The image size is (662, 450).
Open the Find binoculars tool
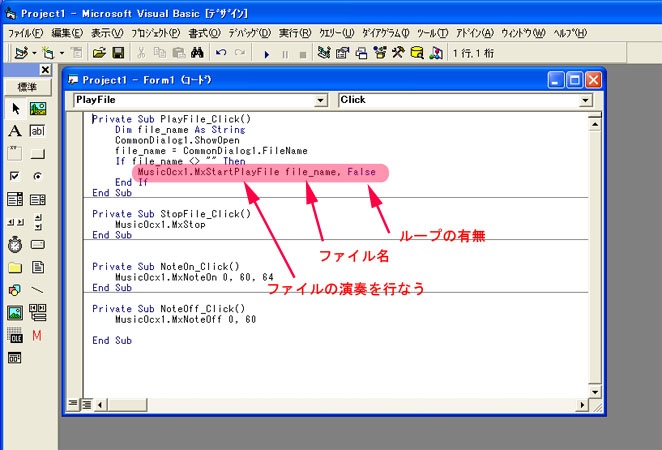click(x=197, y=52)
